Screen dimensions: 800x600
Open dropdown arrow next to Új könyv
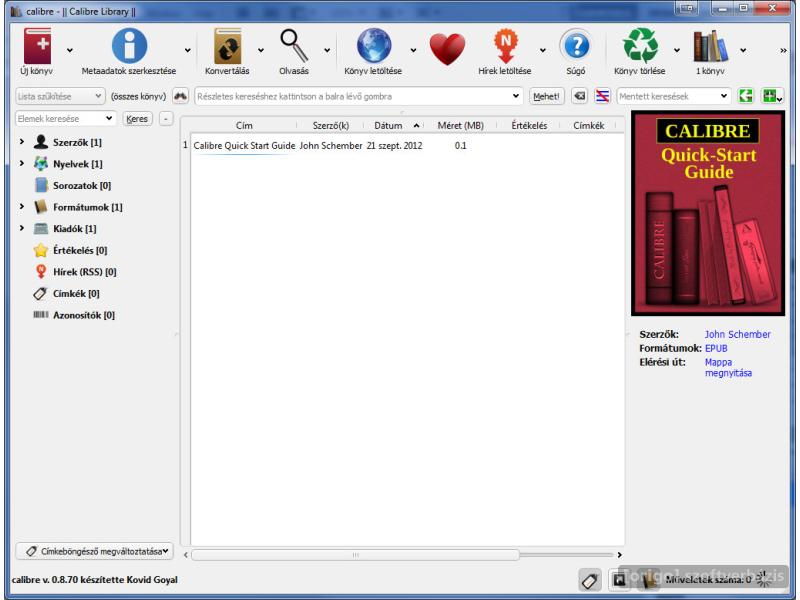(x=70, y=50)
